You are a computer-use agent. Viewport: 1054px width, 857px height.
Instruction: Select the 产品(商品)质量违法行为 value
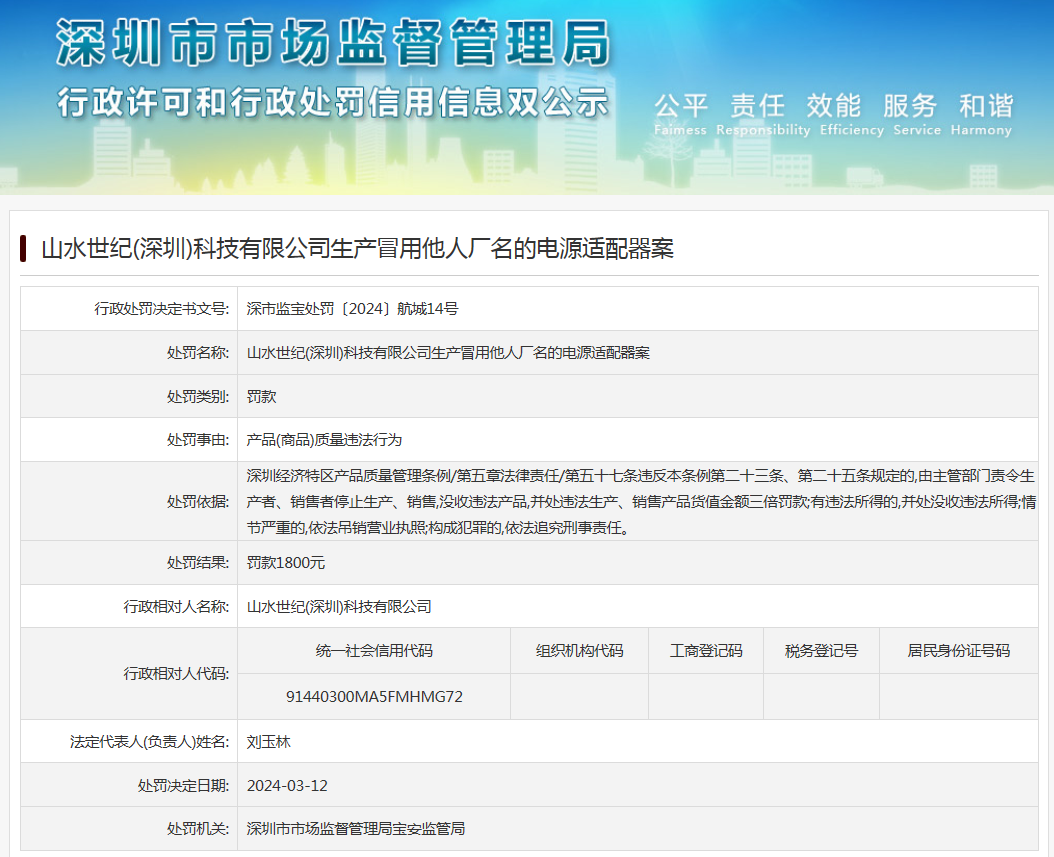click(324, 440)
